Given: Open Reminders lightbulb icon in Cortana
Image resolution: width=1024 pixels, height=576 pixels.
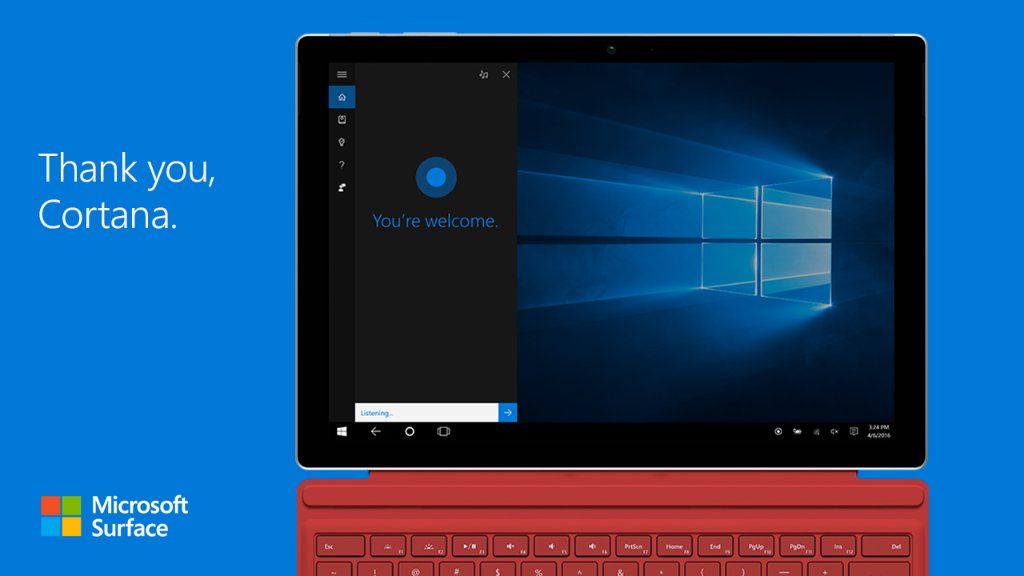Looking at the screenshot, I should [342, 142].
